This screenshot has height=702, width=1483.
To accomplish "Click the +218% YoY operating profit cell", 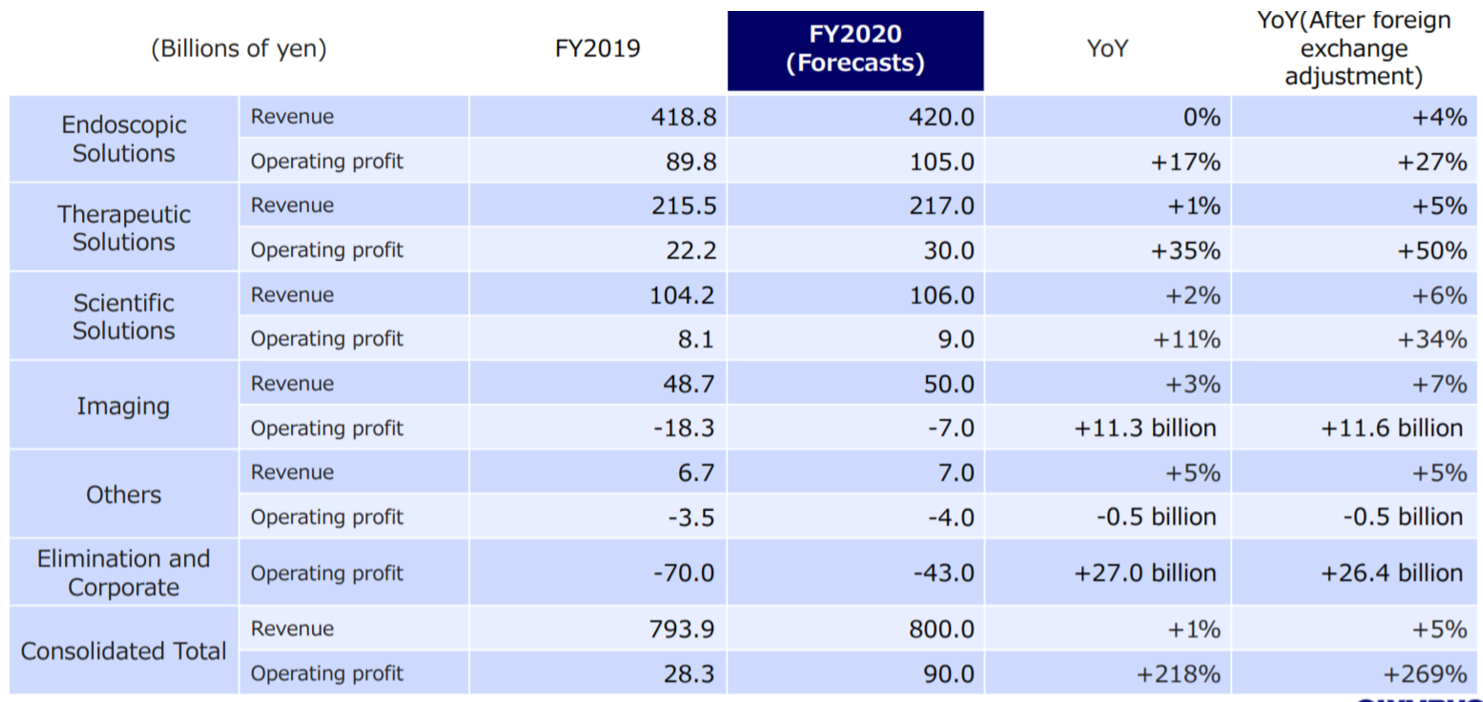I will coord(1108,674).
